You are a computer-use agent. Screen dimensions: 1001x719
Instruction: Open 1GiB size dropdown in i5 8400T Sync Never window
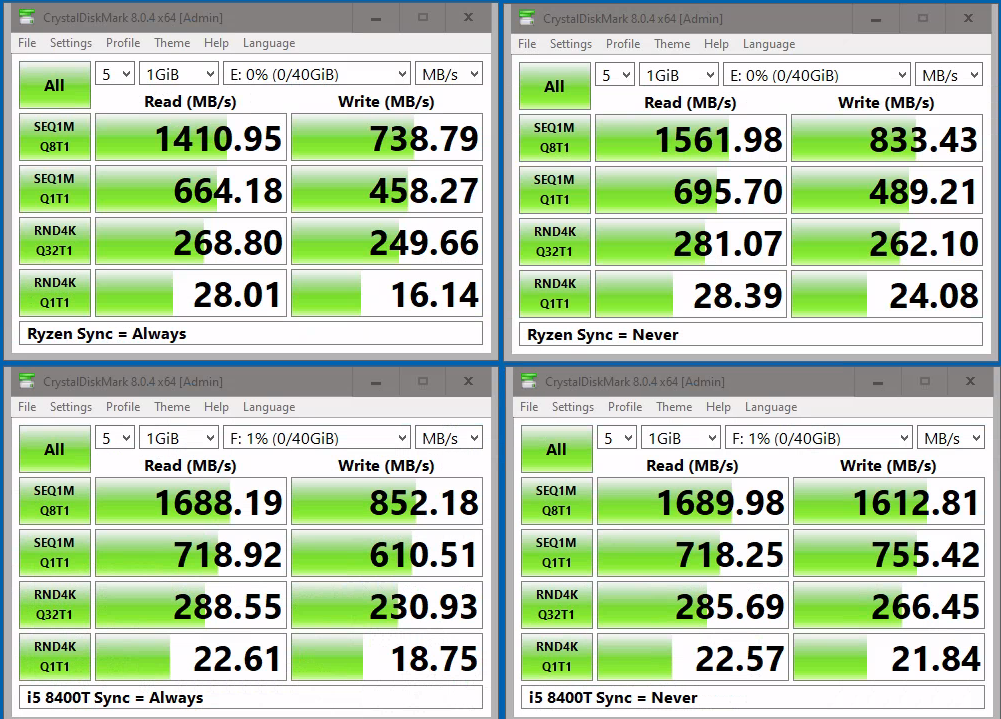coord(681,438)
